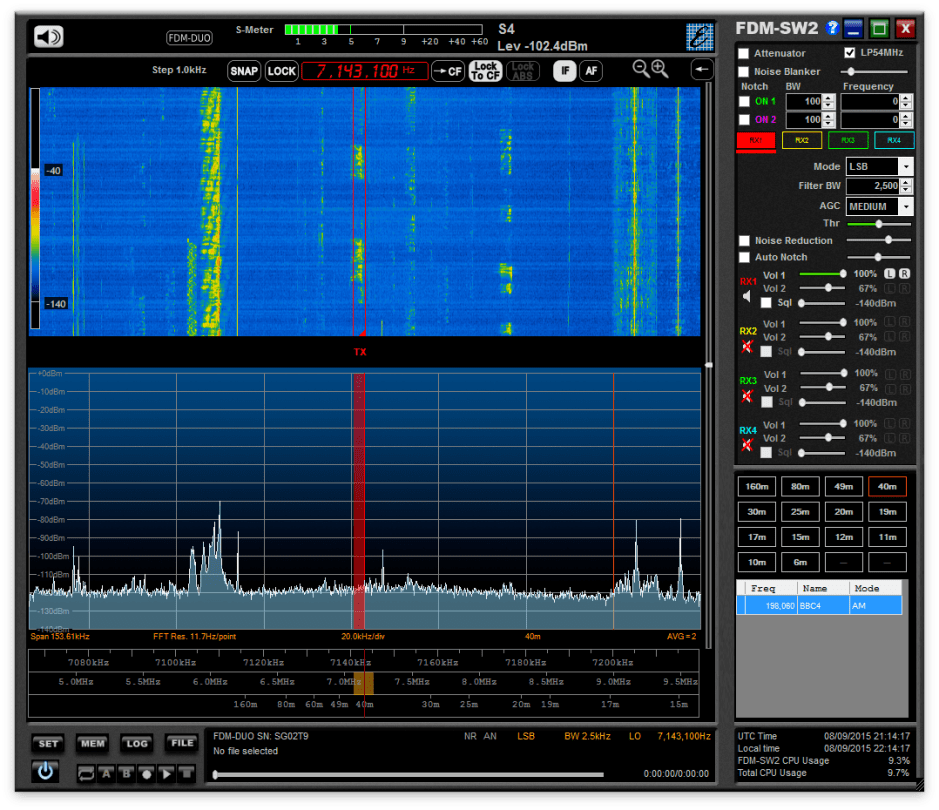939x810 pixels.
Task: Click the SNAP button
Action: tap(244, 71)
